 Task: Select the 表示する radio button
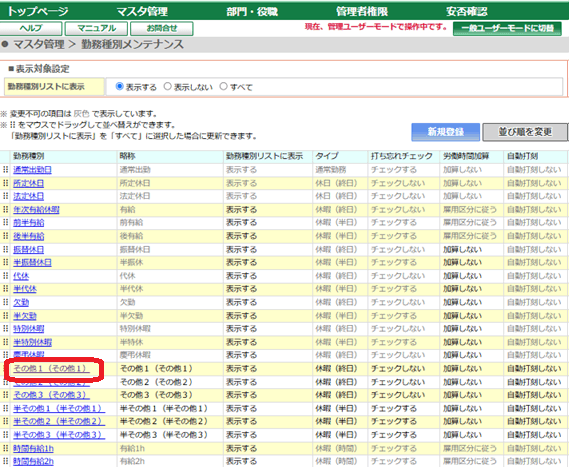(x=119, y=86)
